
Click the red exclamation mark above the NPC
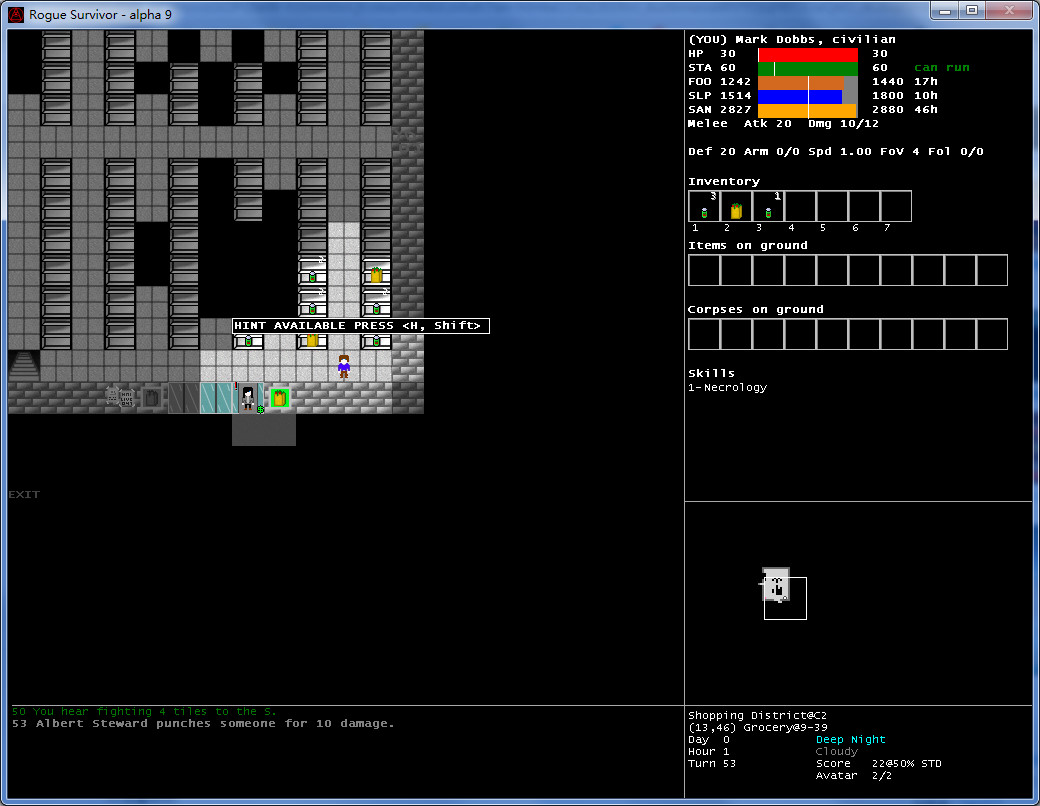pos(236,386)
